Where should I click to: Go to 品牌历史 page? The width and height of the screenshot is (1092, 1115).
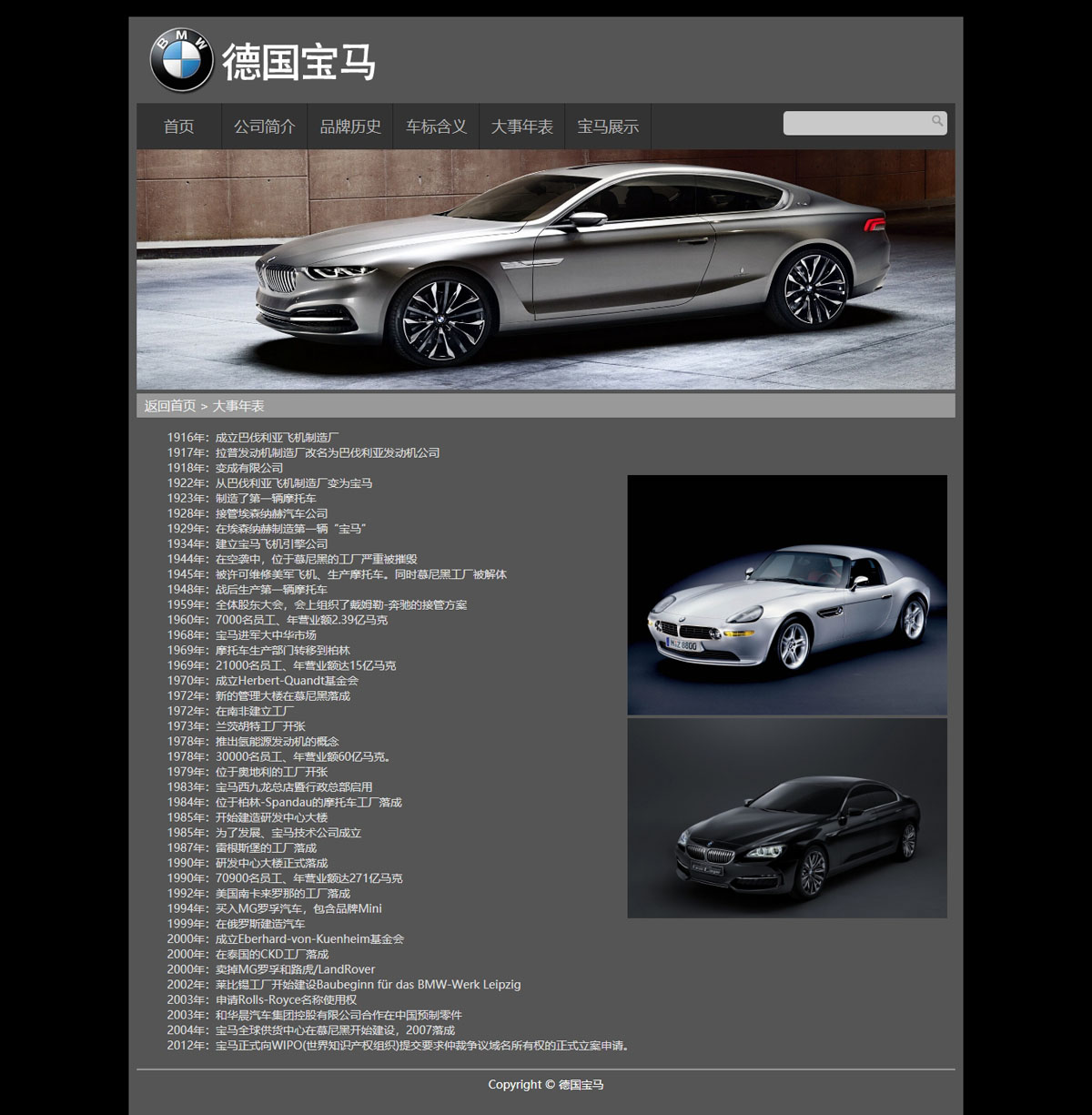[350, 127]
